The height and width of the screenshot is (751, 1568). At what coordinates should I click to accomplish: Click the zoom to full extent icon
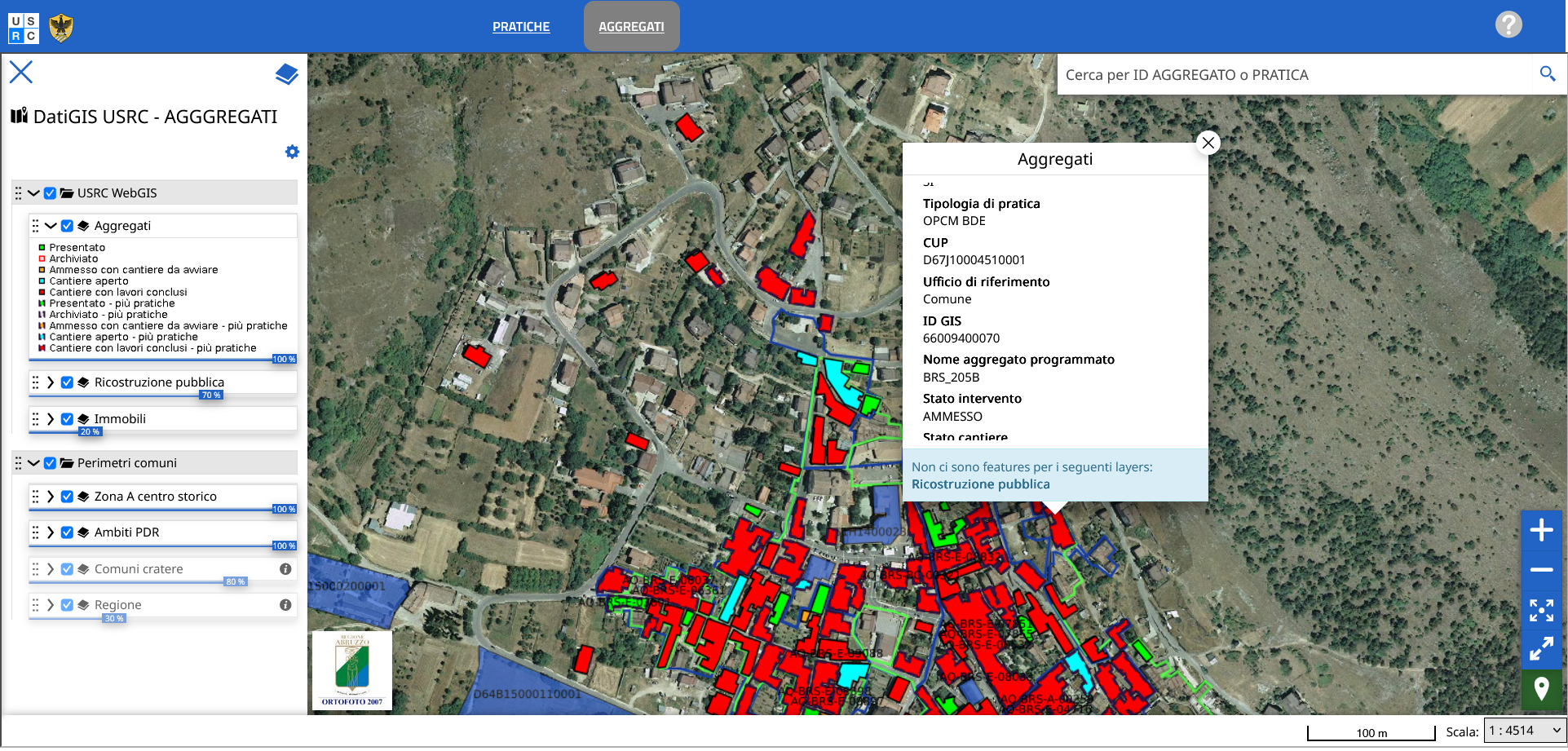coord(1541,610)
